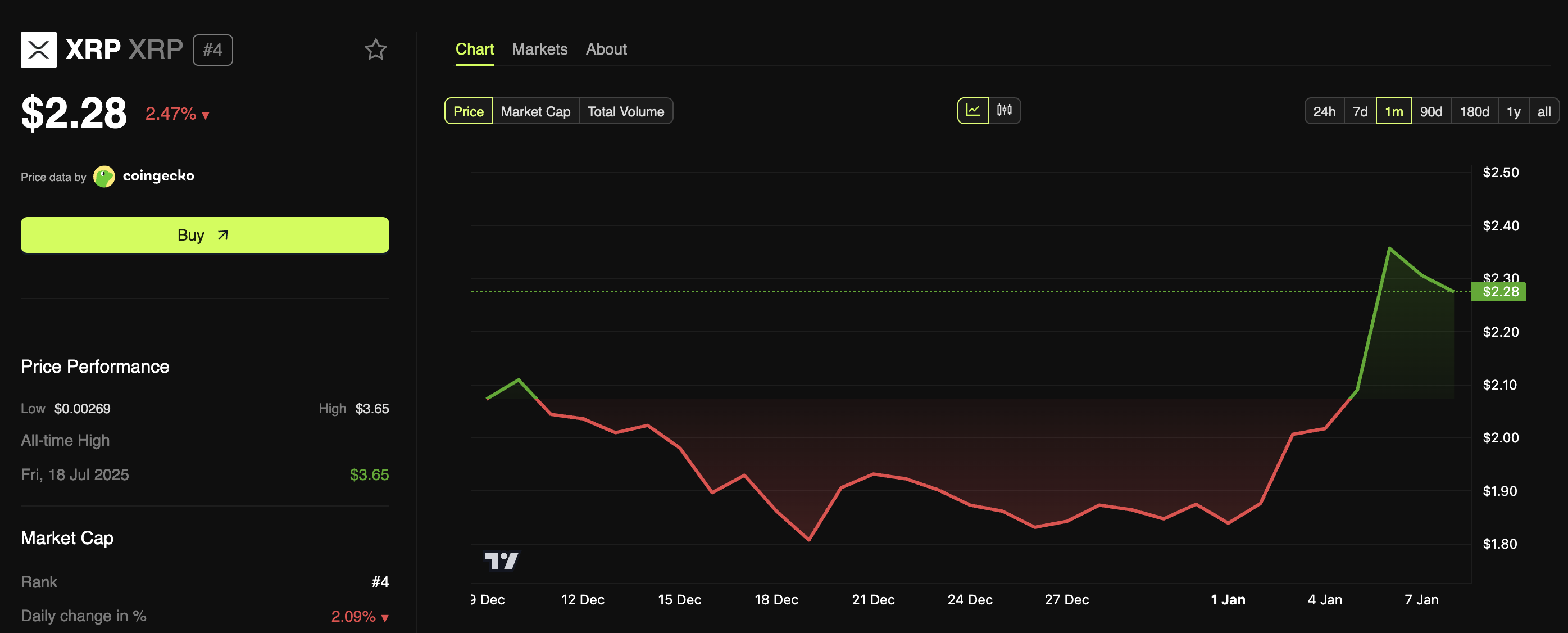1568x633 pixels.
Task: Click the CoinGecko gecko logo
Action: point(104,177)
